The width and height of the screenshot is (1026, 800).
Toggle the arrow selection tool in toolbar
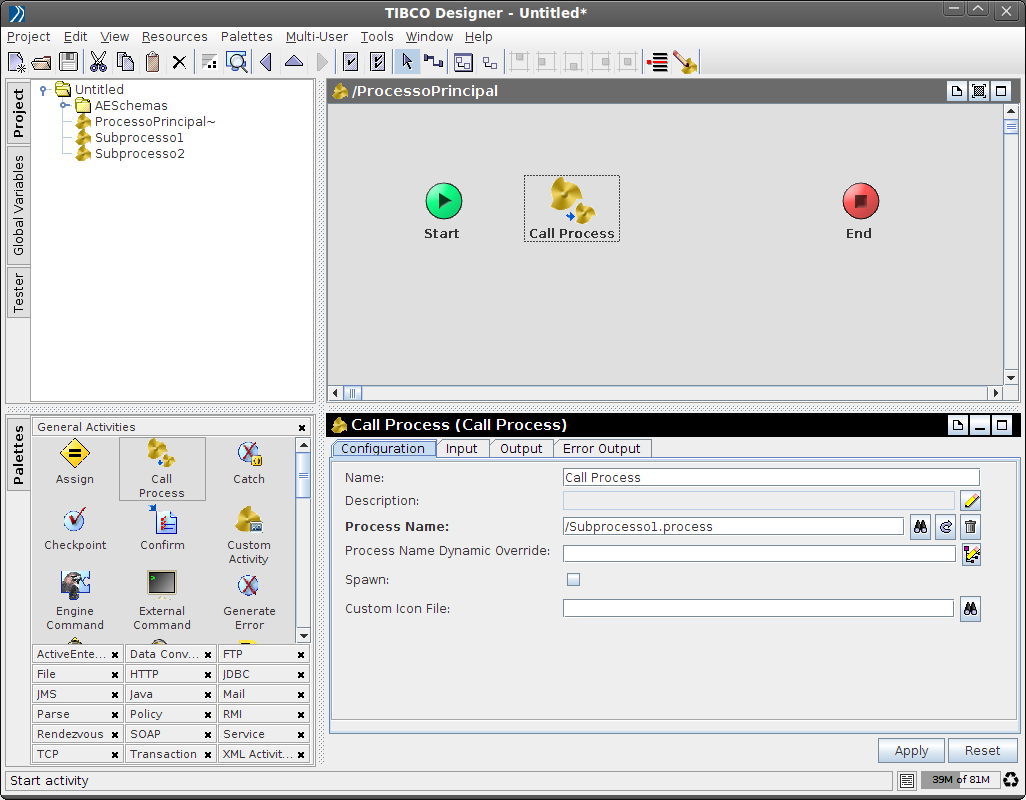407,61
